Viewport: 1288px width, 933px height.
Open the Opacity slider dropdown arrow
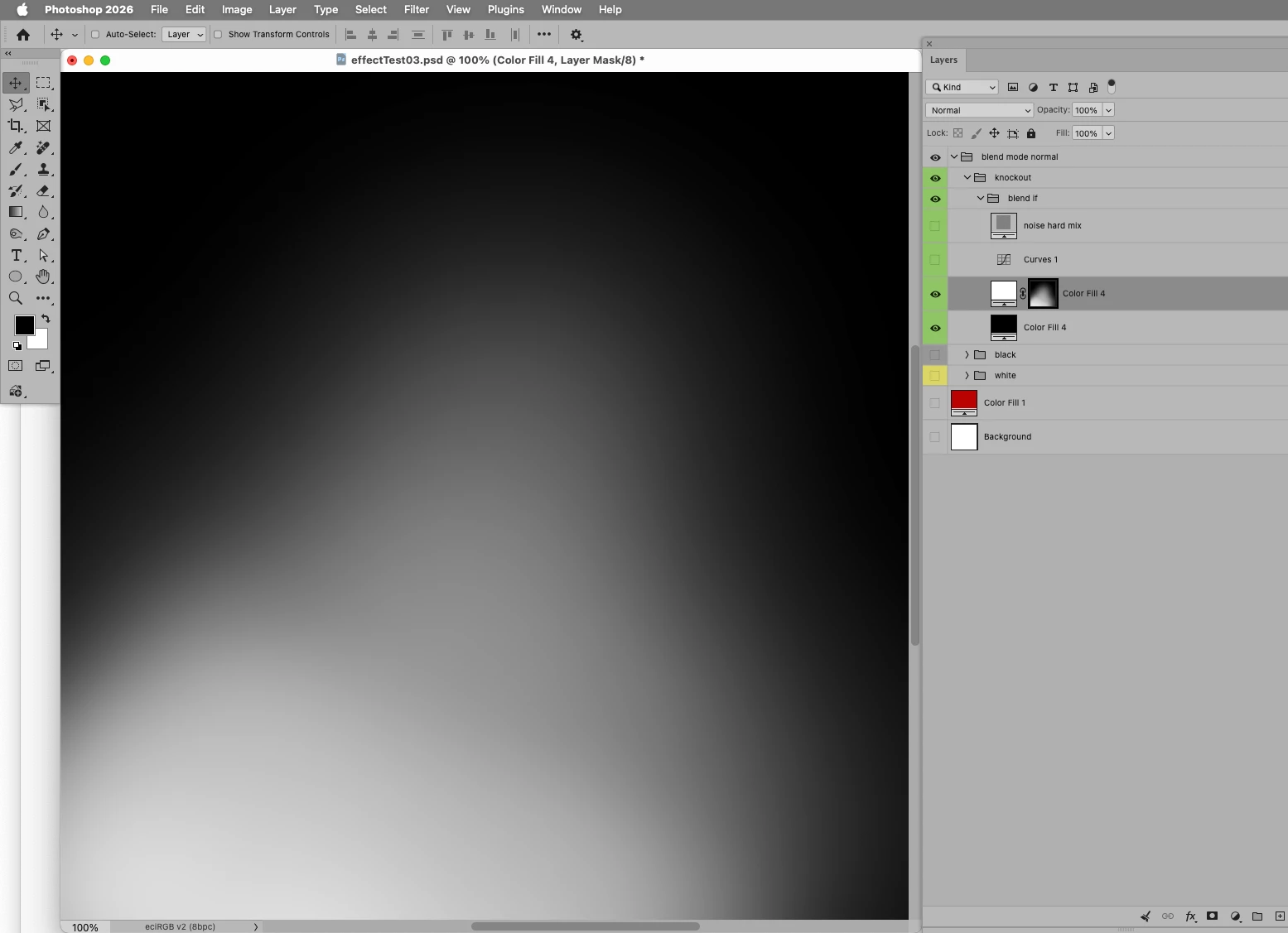(x=1108, y=110)
